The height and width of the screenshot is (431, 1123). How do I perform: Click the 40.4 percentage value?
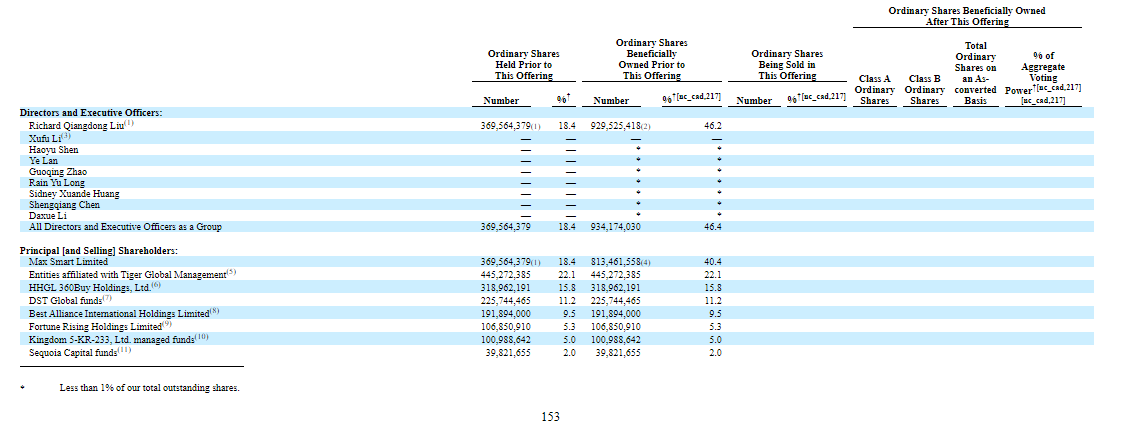click(713, 262)
